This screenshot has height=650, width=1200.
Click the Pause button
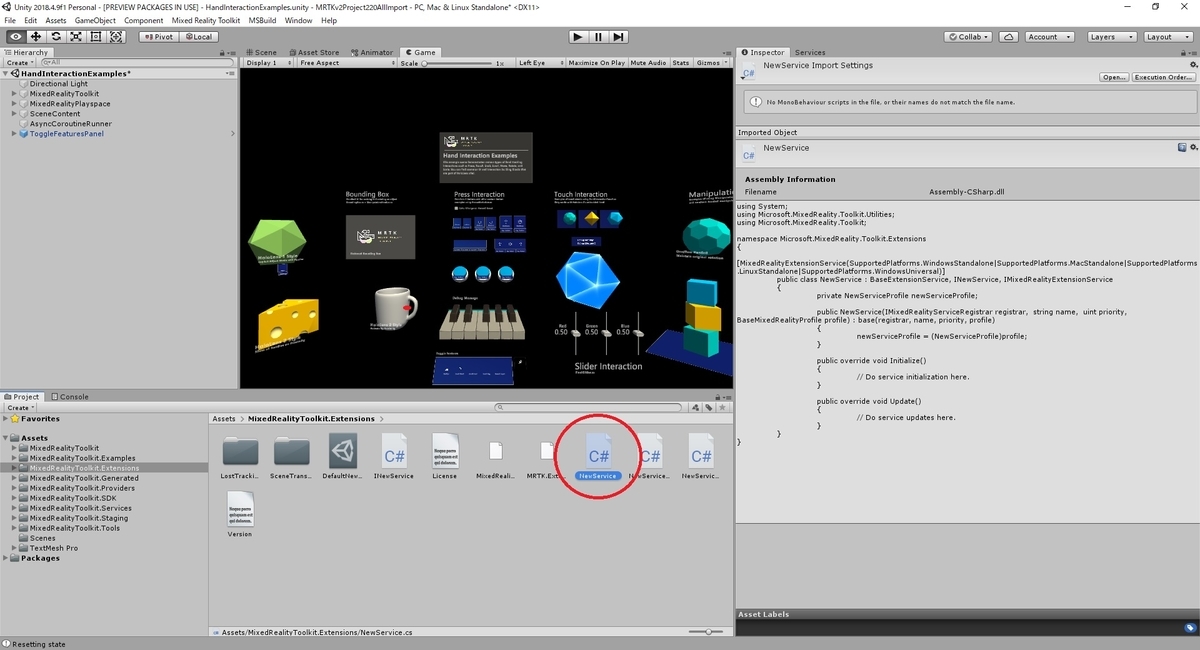point(598,37)
